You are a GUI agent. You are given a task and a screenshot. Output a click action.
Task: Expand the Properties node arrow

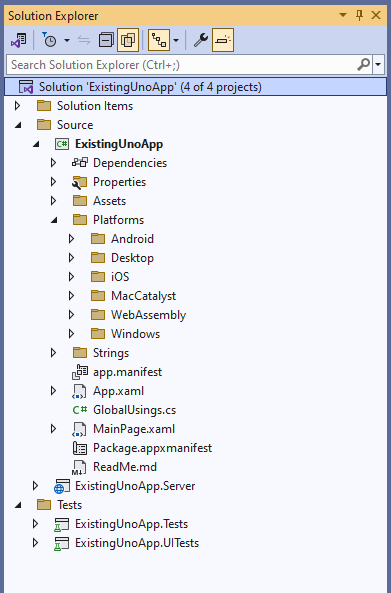[53, 182]
